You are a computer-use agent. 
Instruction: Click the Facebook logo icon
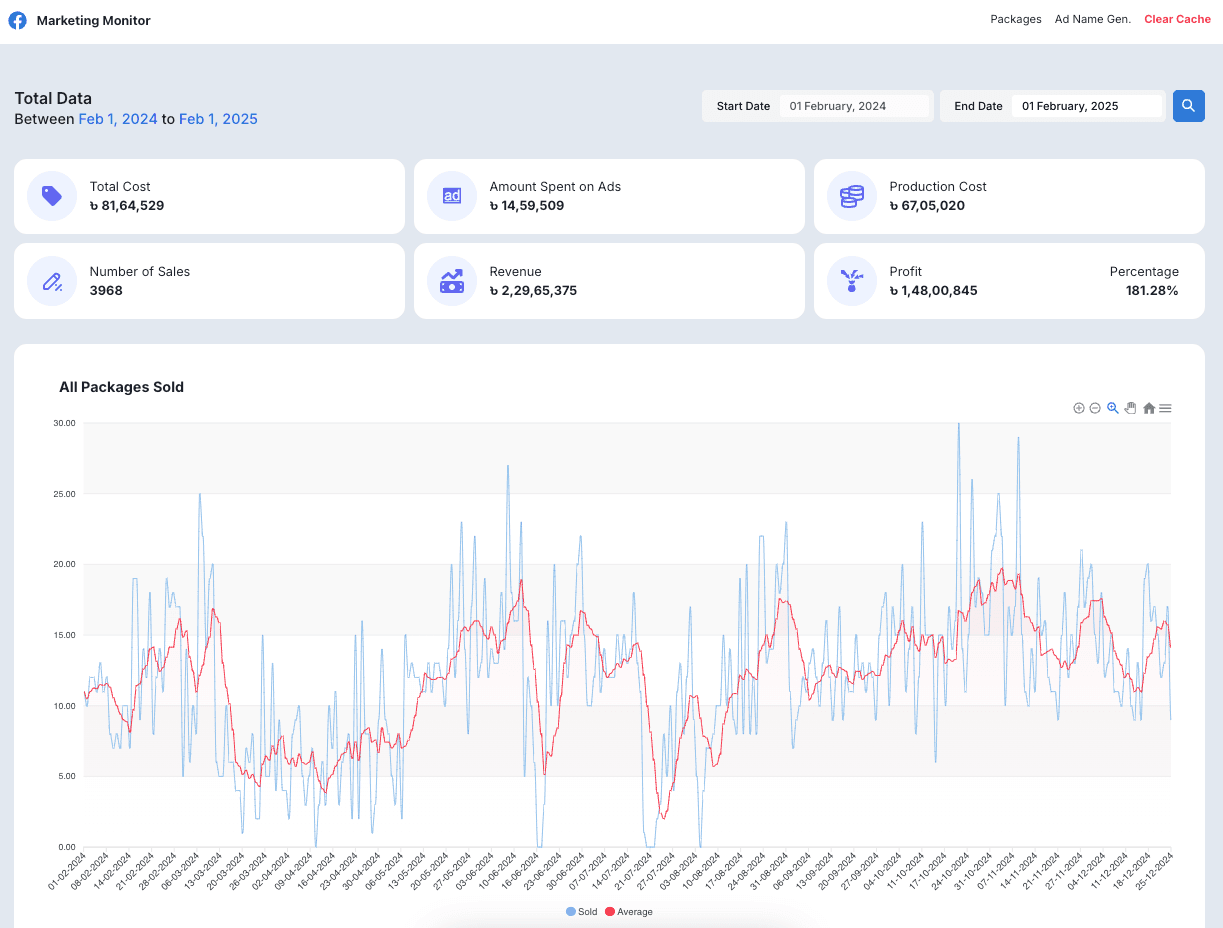click(x=18, y=20)
